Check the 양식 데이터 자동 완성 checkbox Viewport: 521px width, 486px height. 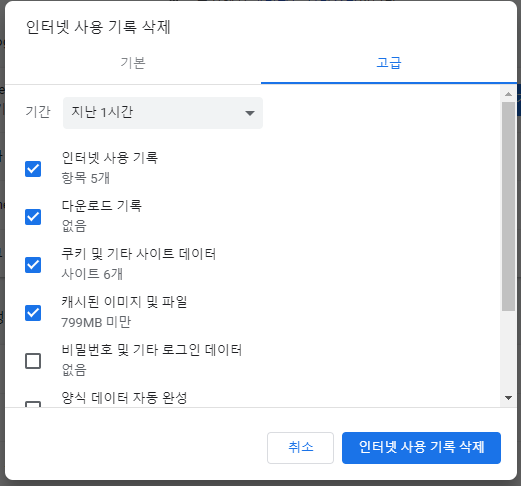(33, 404)
